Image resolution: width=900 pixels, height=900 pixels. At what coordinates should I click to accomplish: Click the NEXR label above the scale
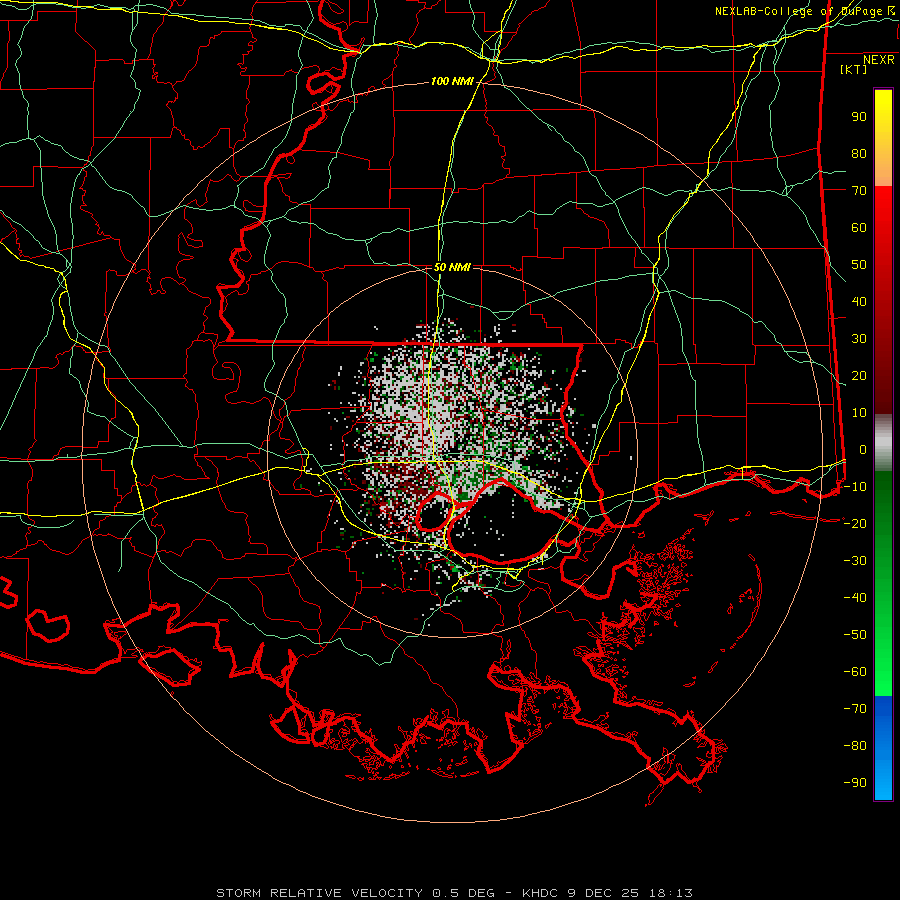878,60
